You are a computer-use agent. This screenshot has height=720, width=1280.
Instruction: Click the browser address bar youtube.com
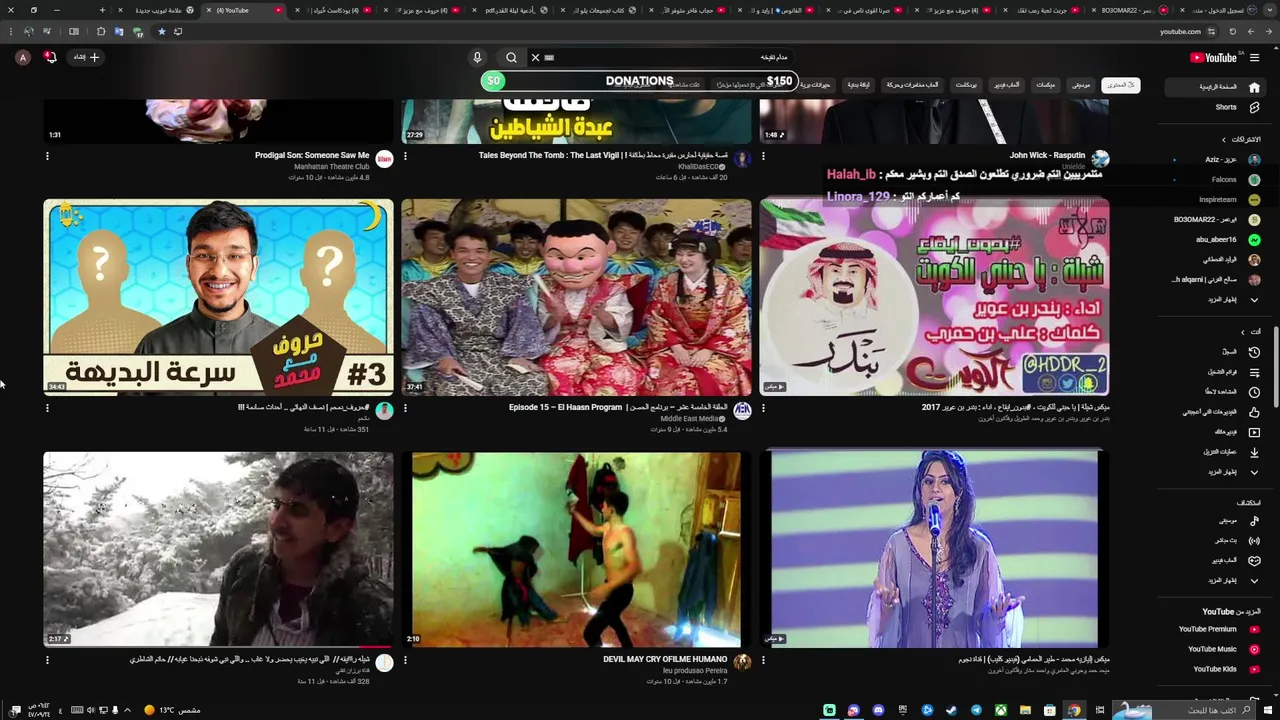click(1179, 31)
